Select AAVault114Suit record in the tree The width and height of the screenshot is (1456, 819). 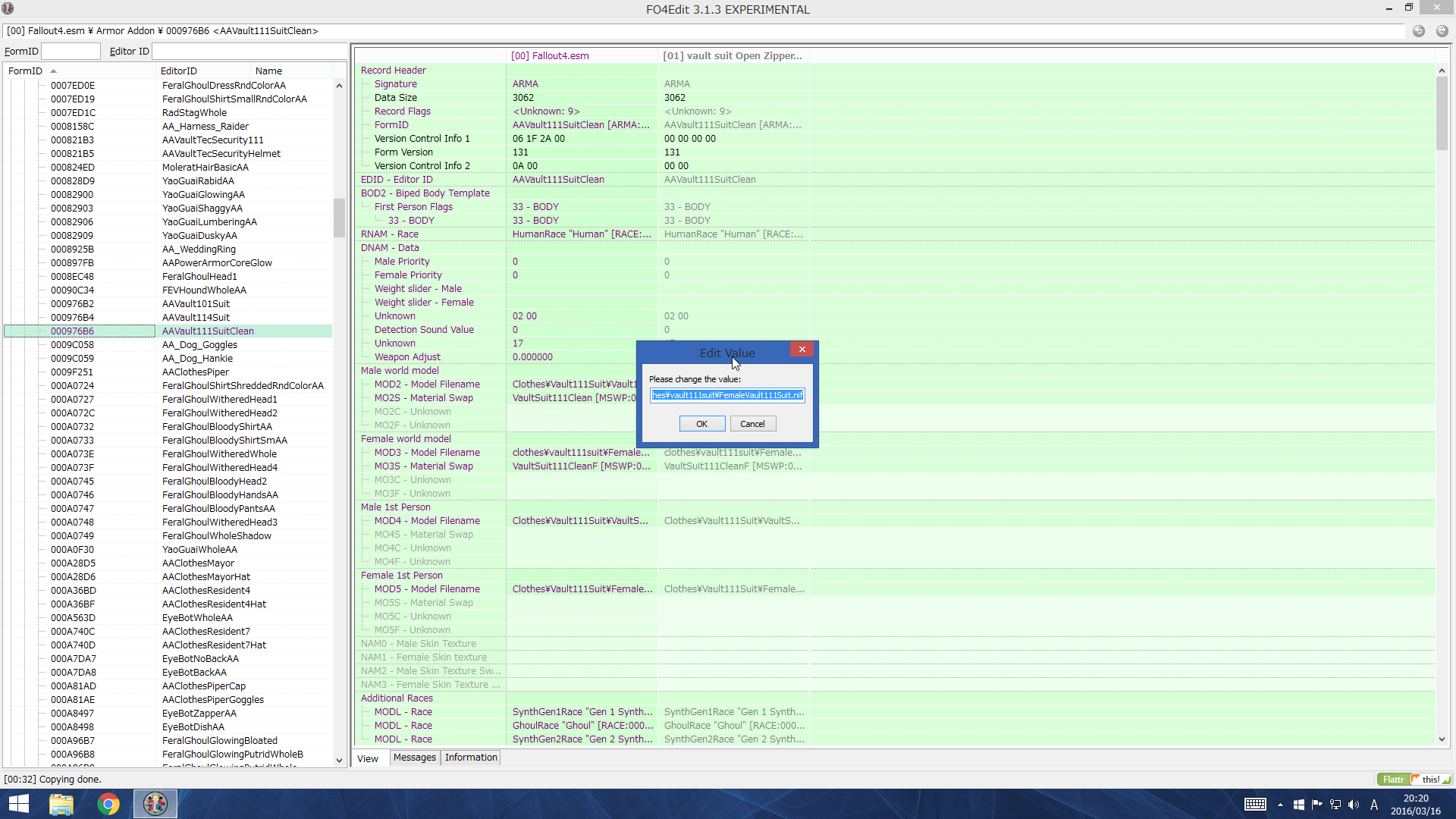click(196, 317)
